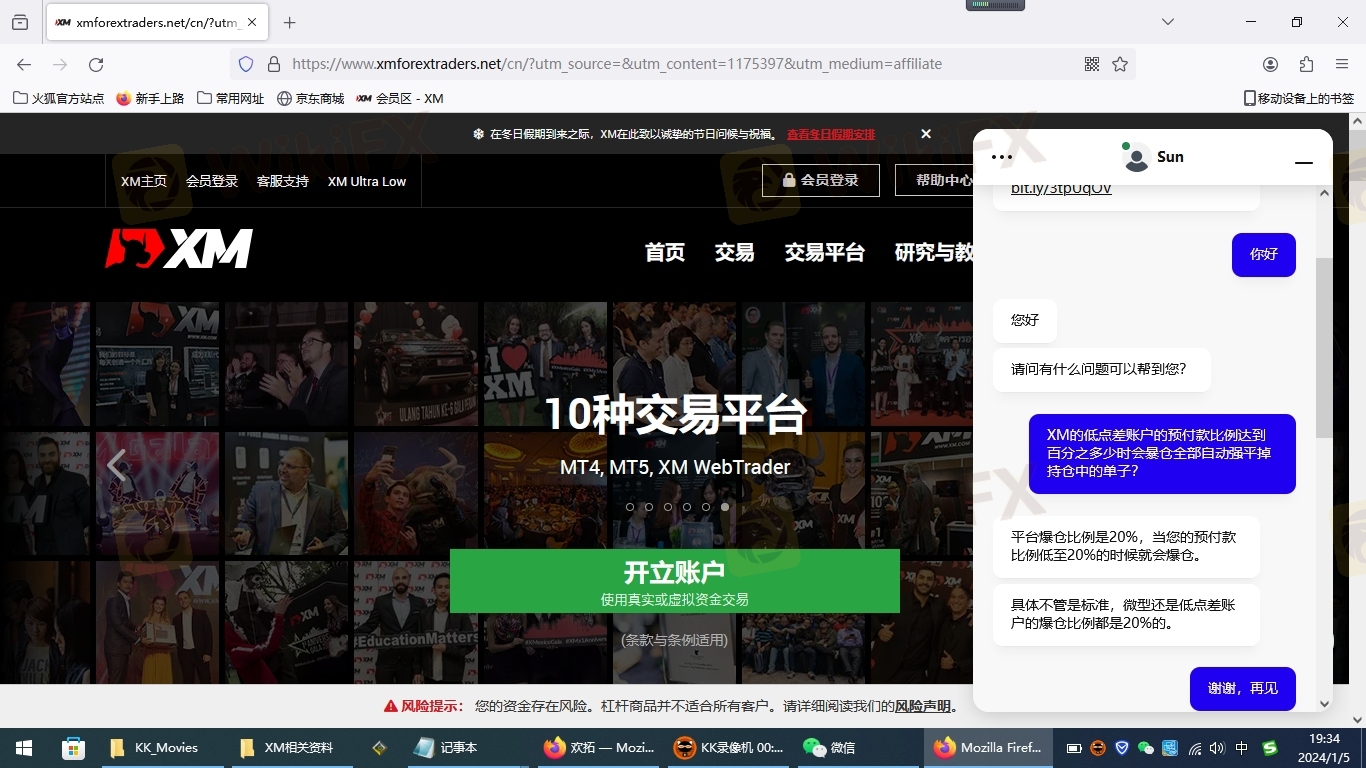The height and width of the screenshot is (768, 1366).
Task: Open XM Ultra Low in top bar
Action: coord(367,181)
